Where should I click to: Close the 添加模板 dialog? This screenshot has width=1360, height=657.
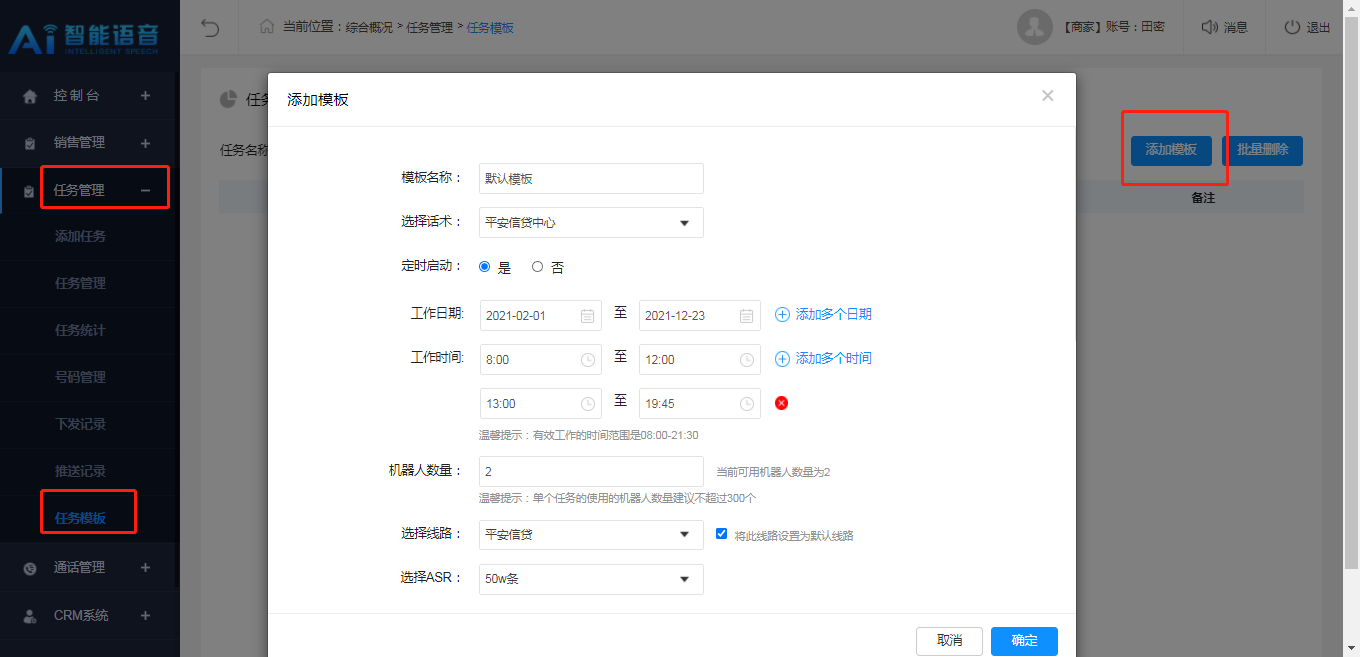(x=1047, y=96)
